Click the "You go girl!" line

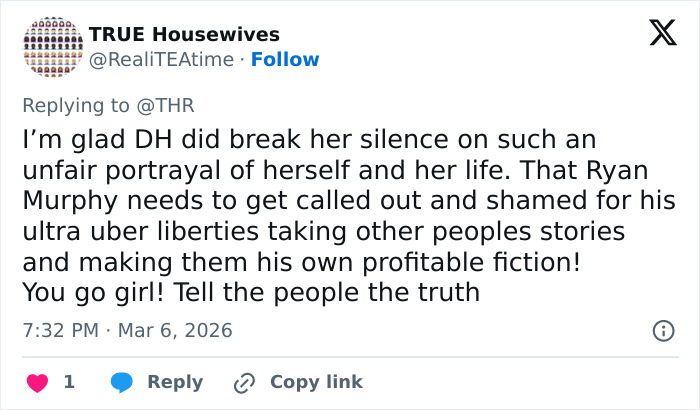(x=83, y=293)
